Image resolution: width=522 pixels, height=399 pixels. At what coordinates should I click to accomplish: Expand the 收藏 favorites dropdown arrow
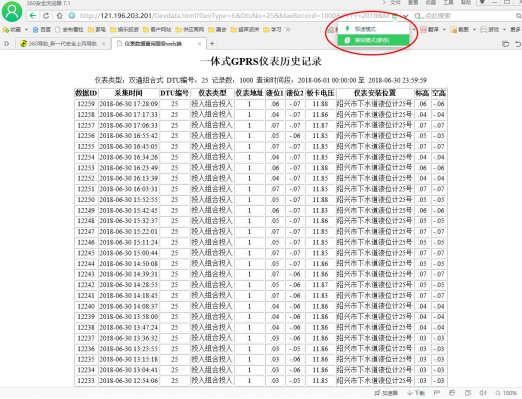pyautogui.click(x=26, y=30)
